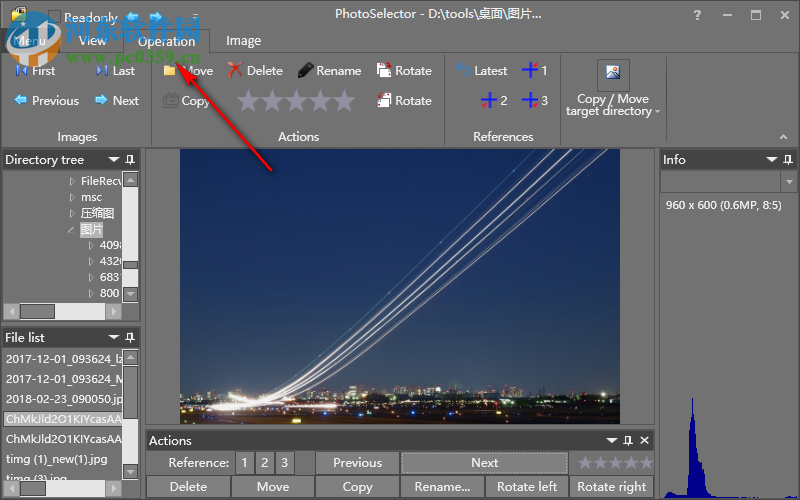800x500 pixels.
Task: Set reference 1 in the ribbon
Action: pyautogui.click(x=535, y=70)
